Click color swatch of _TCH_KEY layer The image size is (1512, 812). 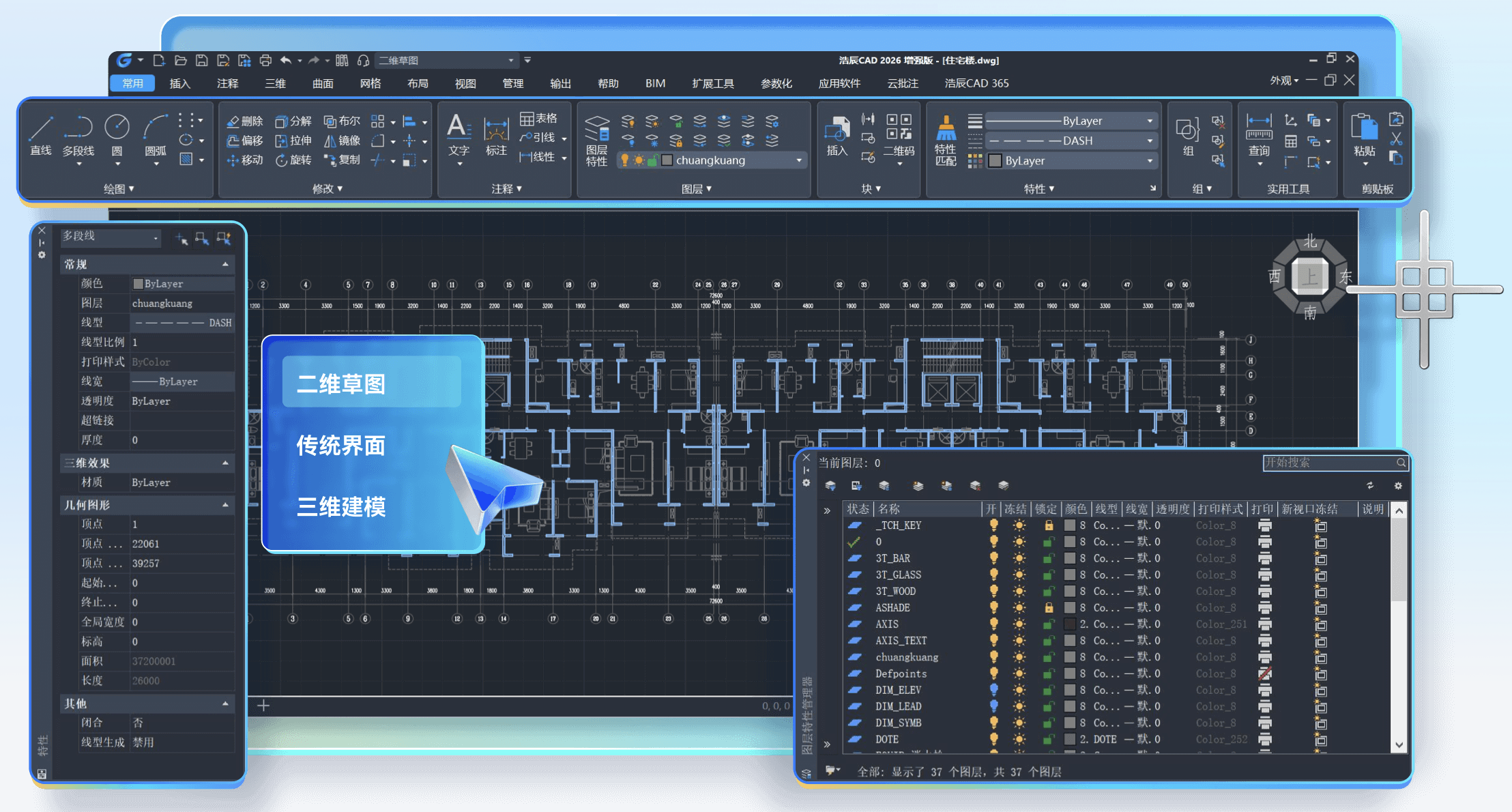pyautogui.click(x=1070, y=525)
